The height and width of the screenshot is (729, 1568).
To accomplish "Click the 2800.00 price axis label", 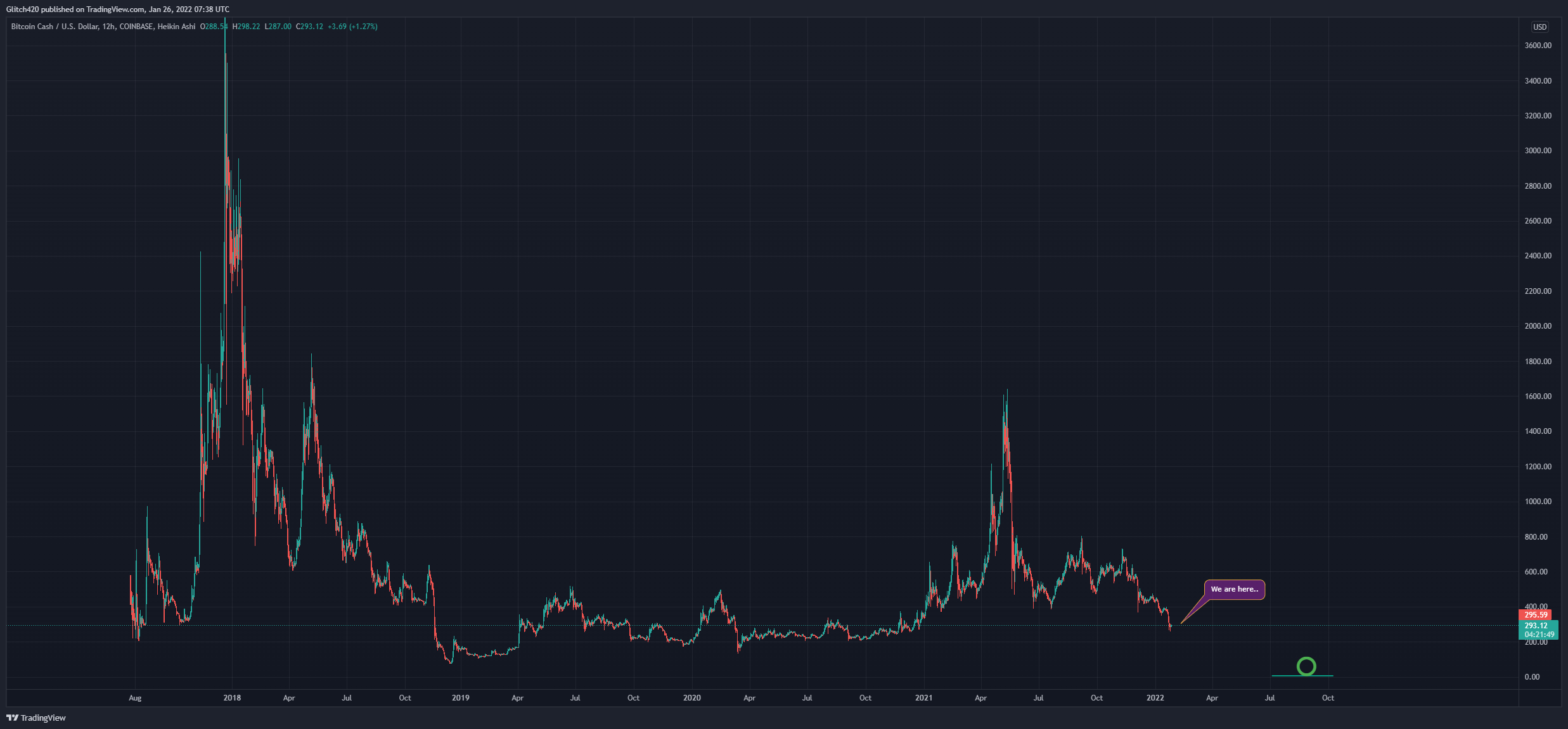I will [1538, 186].
